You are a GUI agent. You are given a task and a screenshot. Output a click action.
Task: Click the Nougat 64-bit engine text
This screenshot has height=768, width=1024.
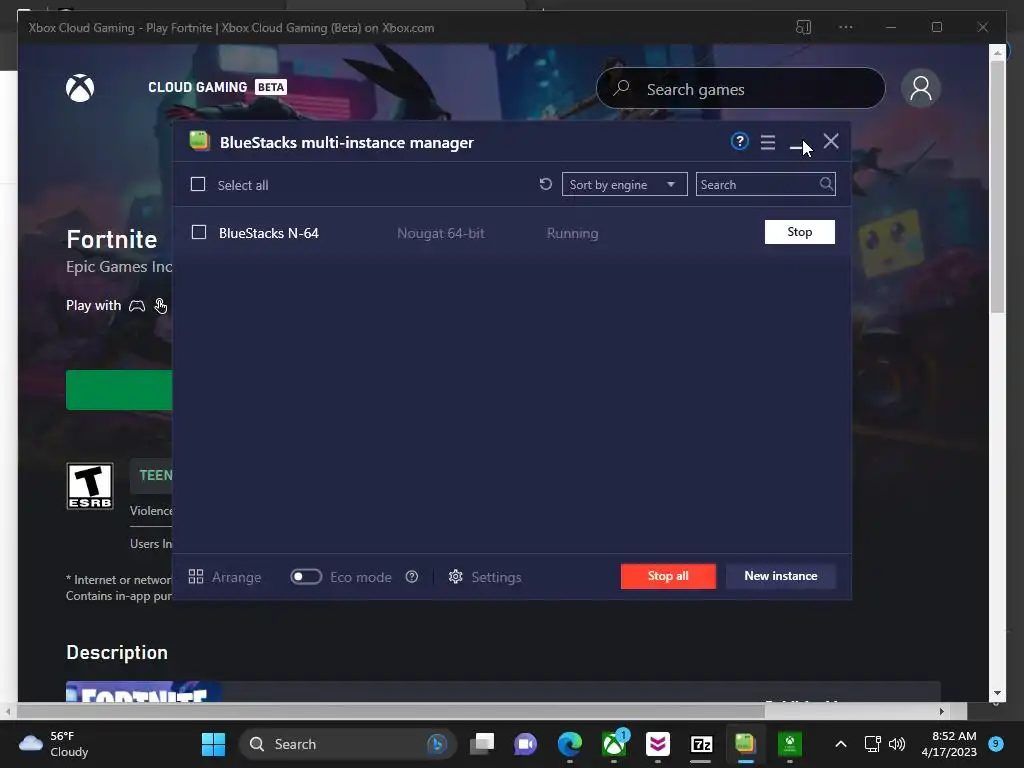[441, 232]
